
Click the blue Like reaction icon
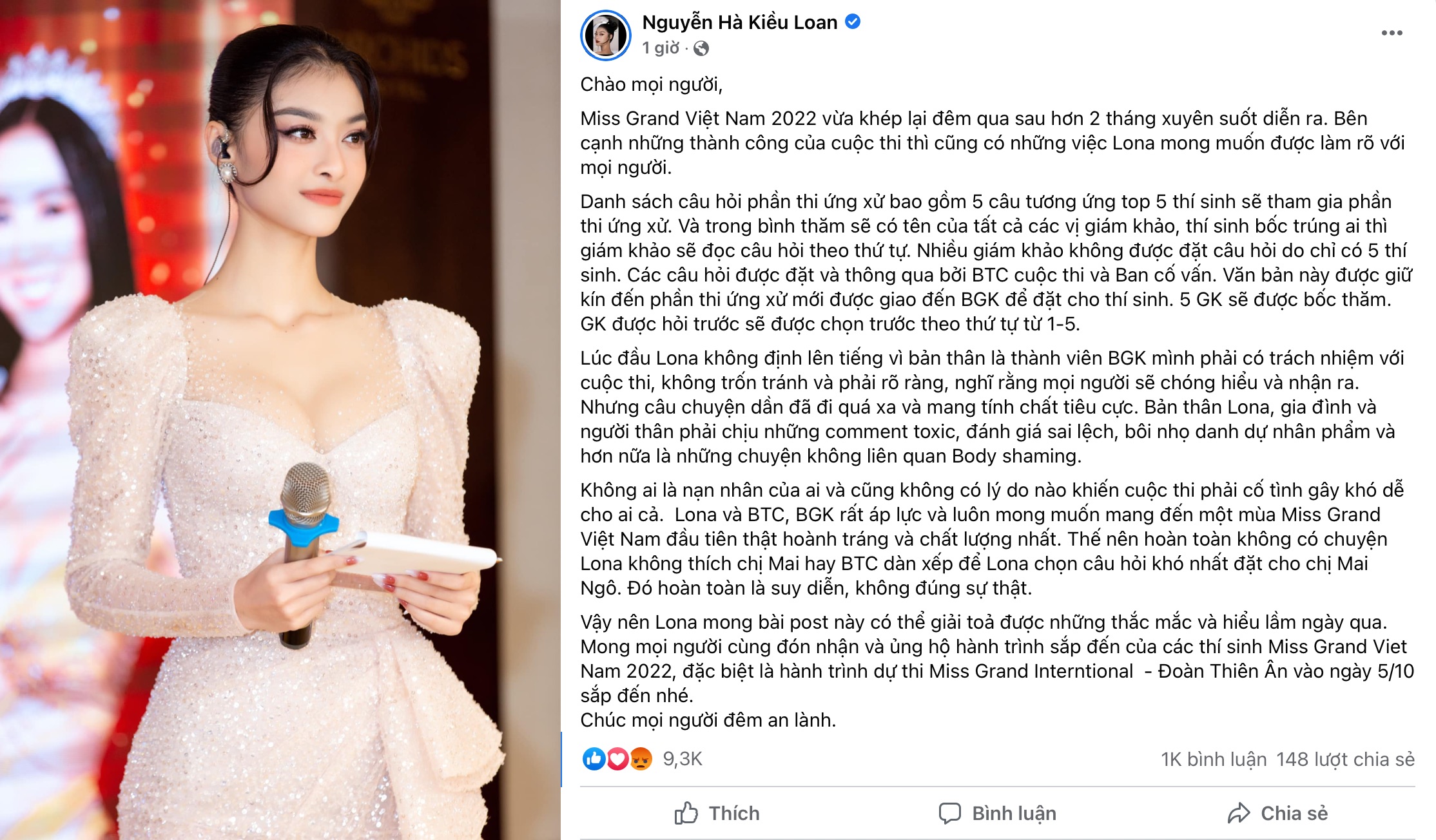pos(594,759)
